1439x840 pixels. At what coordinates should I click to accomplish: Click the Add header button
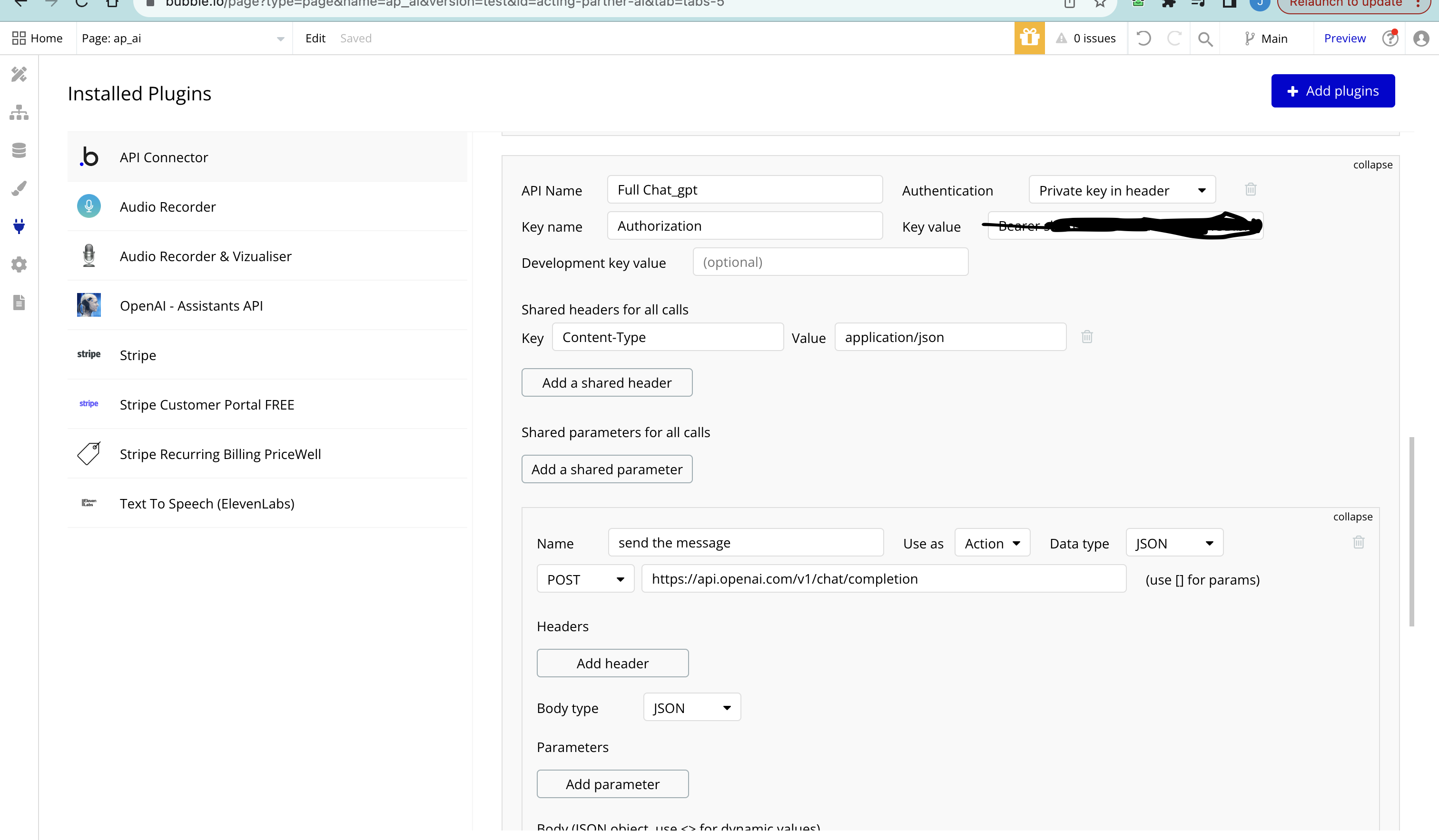(x=612, y=663)
